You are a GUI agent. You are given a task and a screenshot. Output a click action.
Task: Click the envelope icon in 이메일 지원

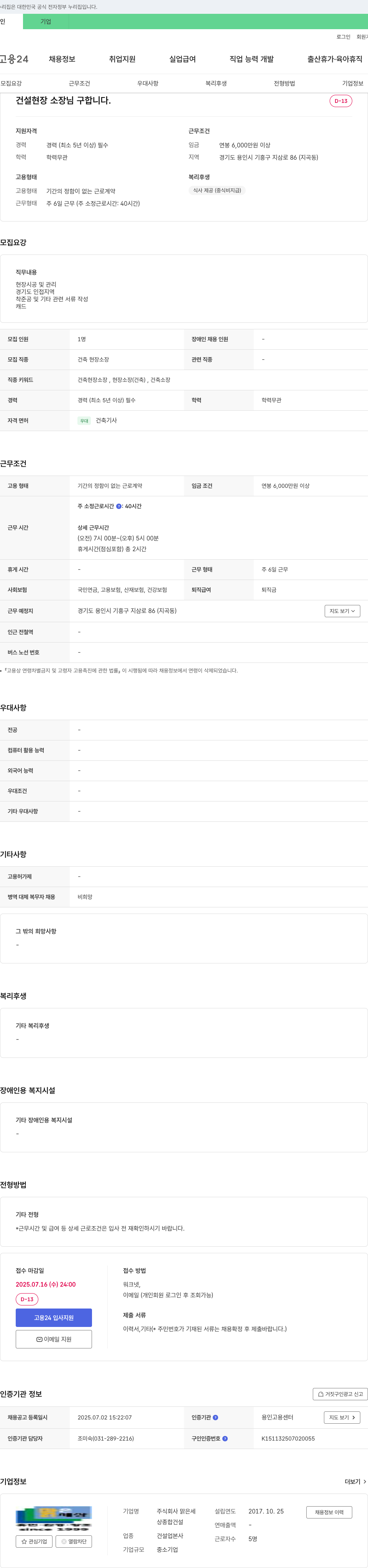click(39, 1339)
